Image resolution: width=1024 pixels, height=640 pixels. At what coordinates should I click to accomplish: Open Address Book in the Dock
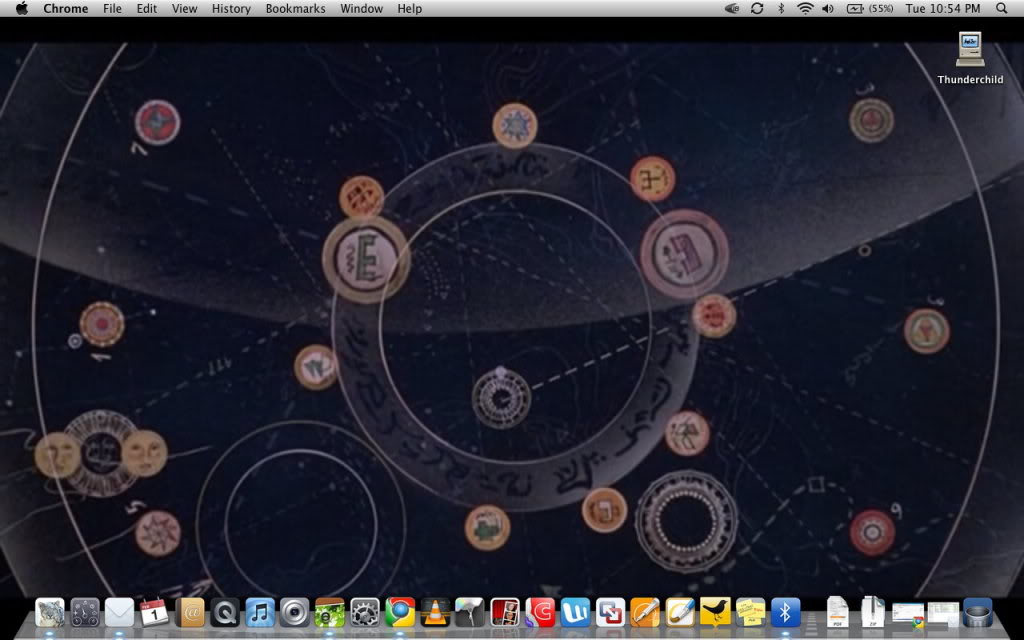pyautogui.click(x=190, y=613)
